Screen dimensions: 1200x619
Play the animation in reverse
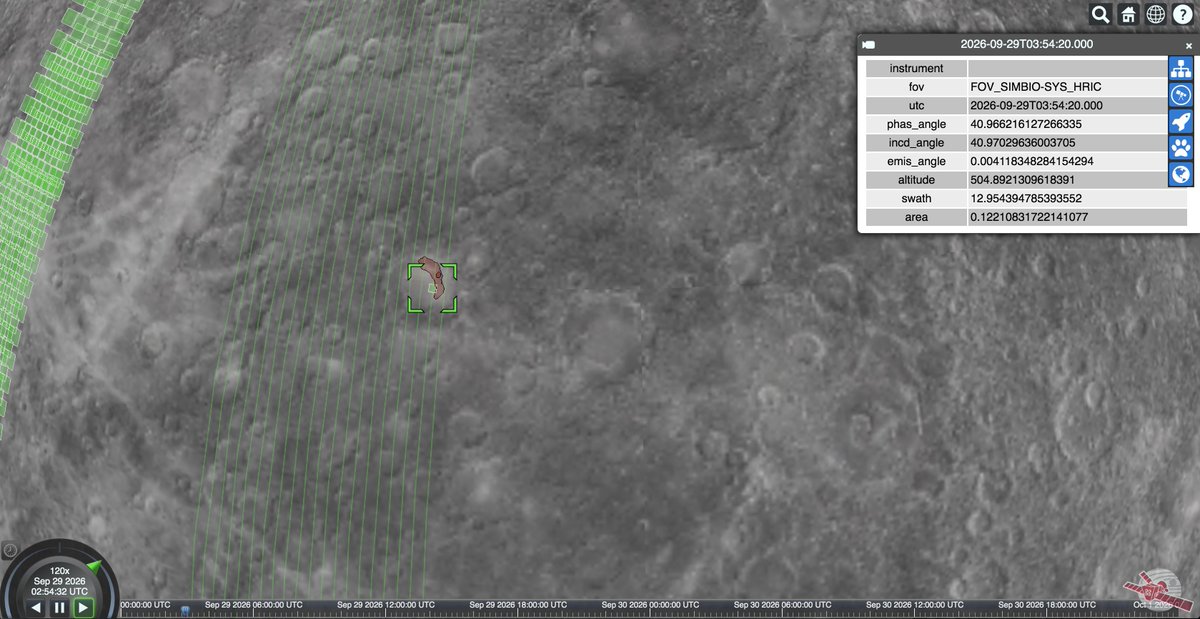point(36,607)
